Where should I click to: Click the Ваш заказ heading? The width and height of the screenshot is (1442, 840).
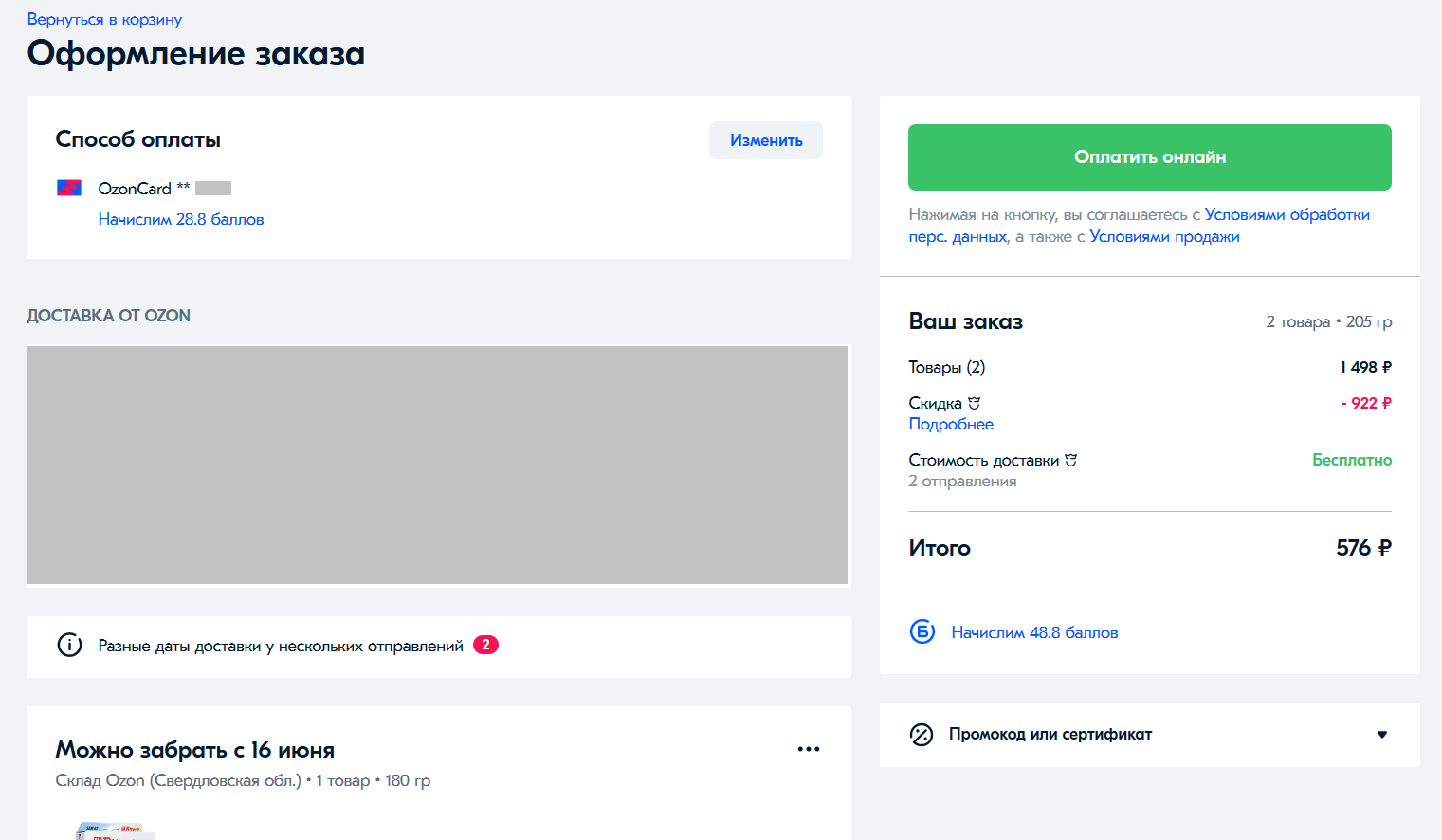(966, 321)
